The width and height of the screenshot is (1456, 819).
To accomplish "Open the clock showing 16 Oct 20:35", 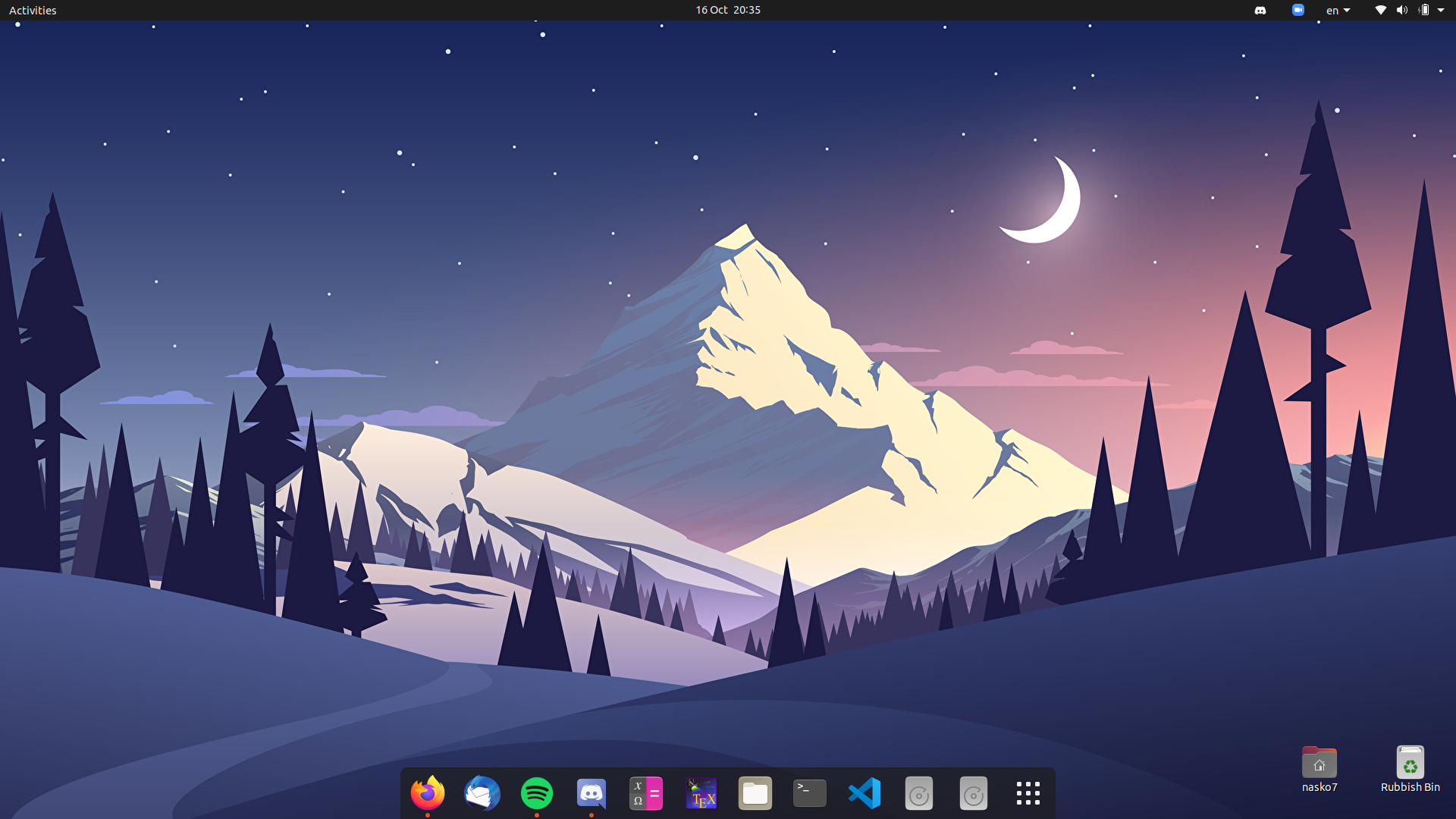I will (728, 10).
